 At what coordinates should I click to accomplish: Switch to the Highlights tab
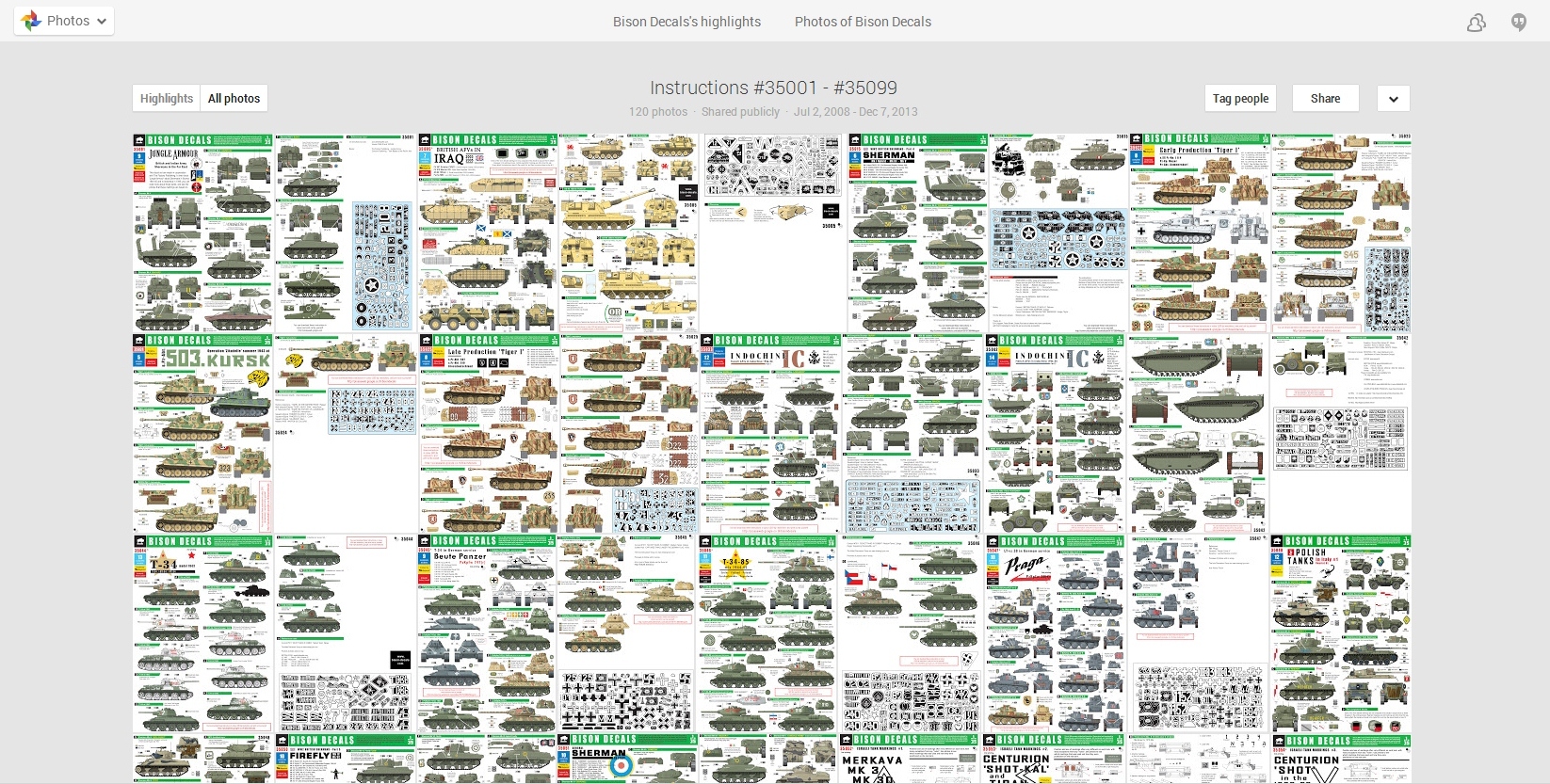tap(167, 99)
